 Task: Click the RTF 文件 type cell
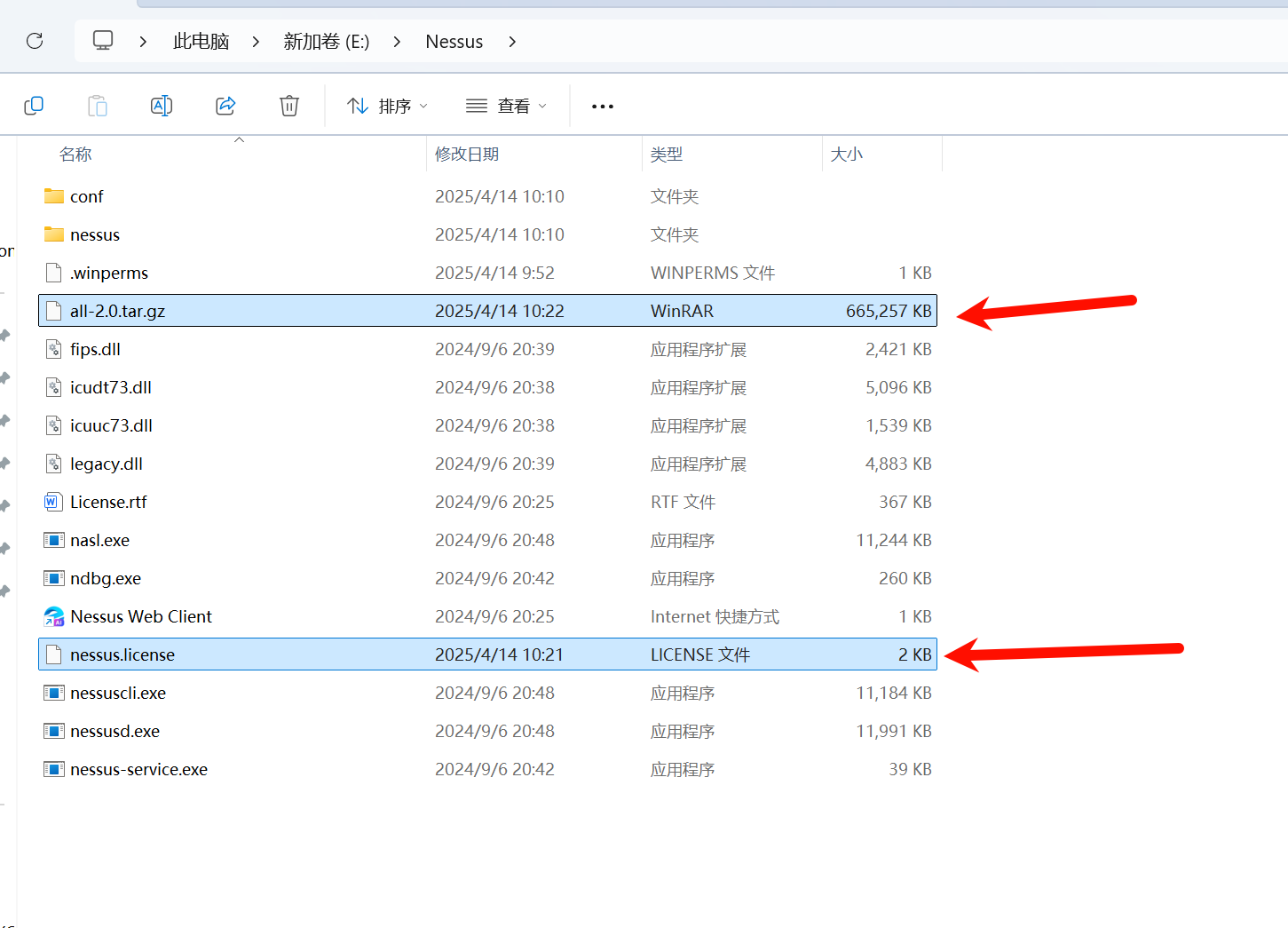(683, 502)
